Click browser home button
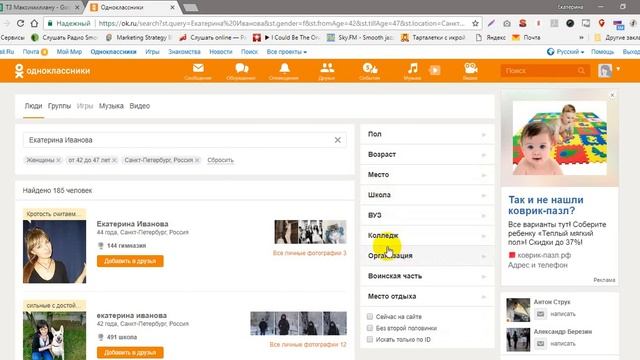The width and height of the screenshot is (640, 360). [x=34, y=23]
